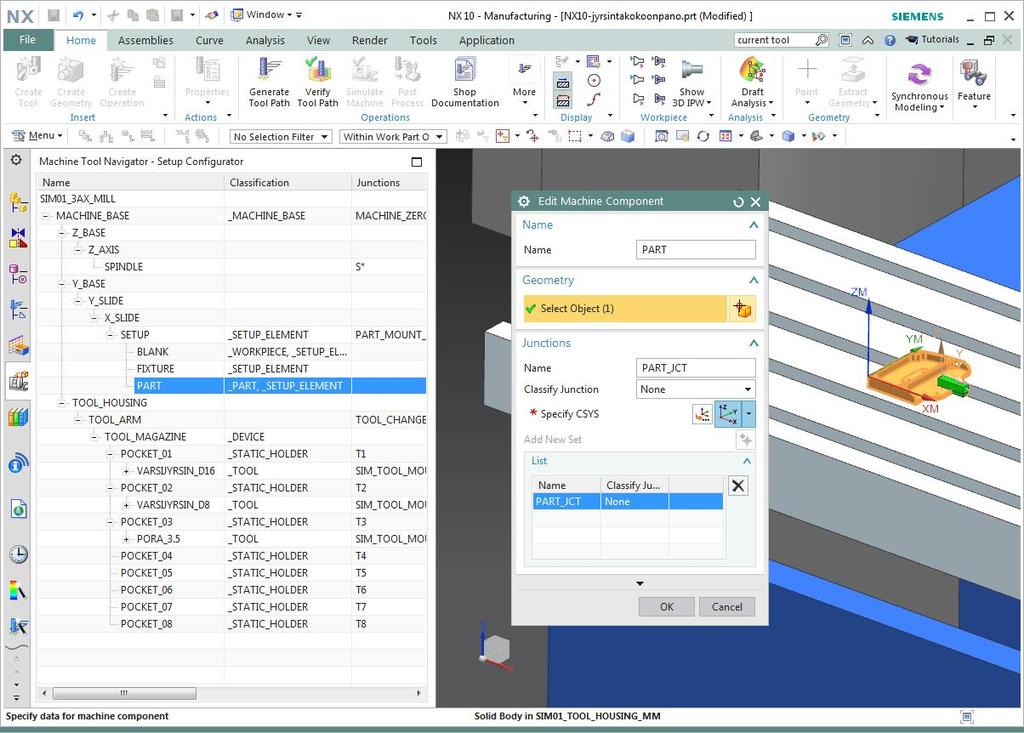Click the CSYS type icon with ZY axes
Image resolution: width=1024 pixels, height=733 pixels.
(728, 414)
